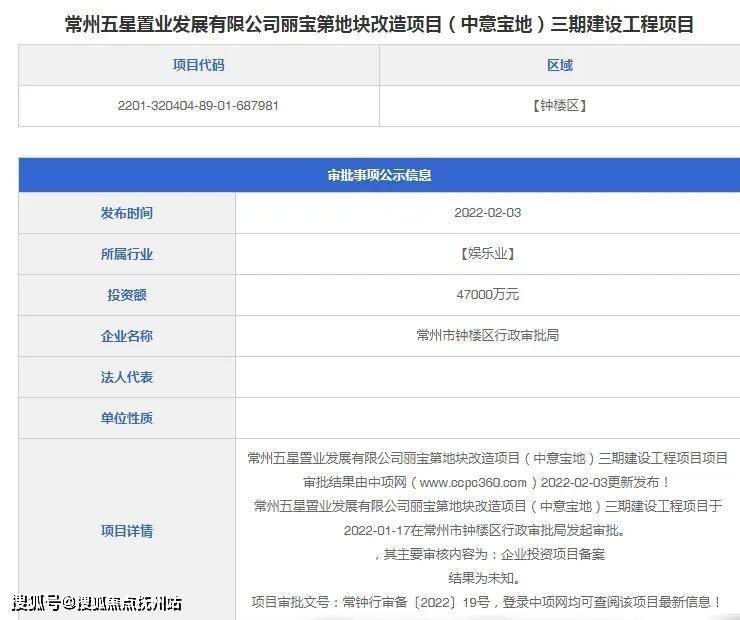The width and height of the screenshot is (740, 620).
Task: Click the 搜狐号@搜狐焦点抚州站 watermark
Action: [97, 603]
